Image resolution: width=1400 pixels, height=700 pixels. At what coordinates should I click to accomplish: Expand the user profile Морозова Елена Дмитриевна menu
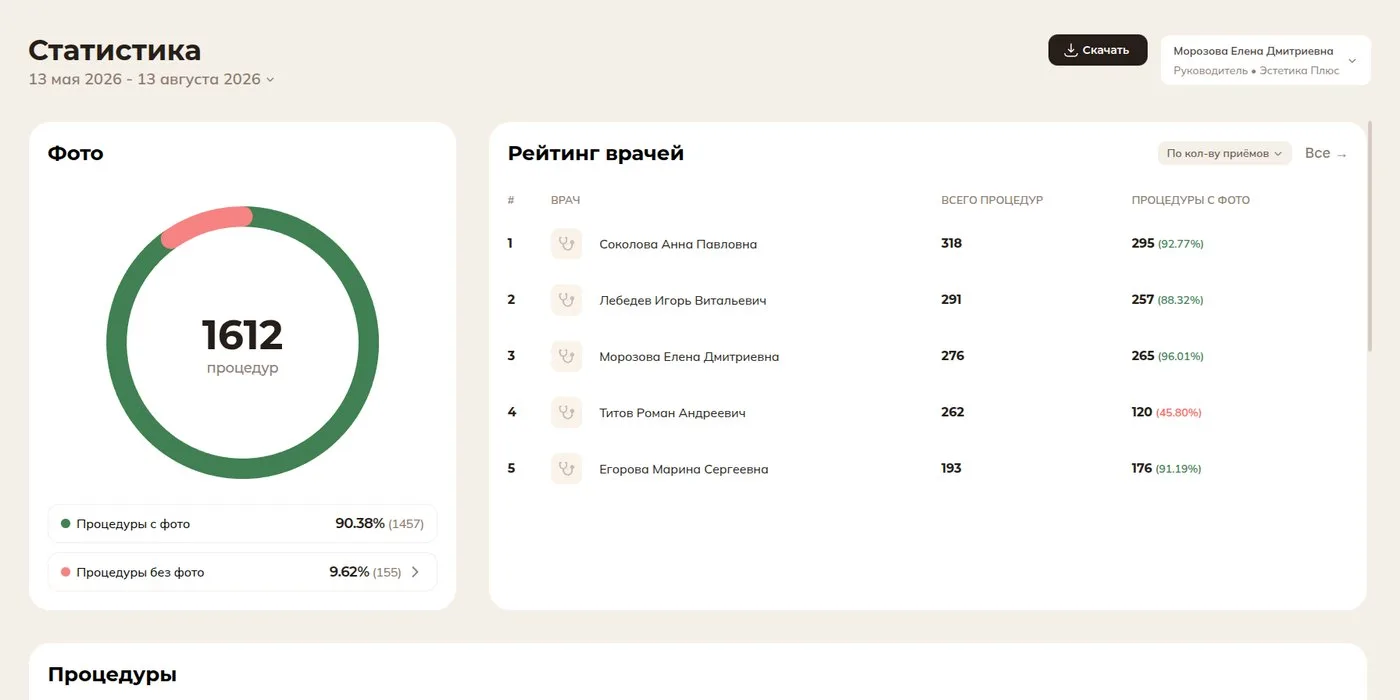(1265, 60)
